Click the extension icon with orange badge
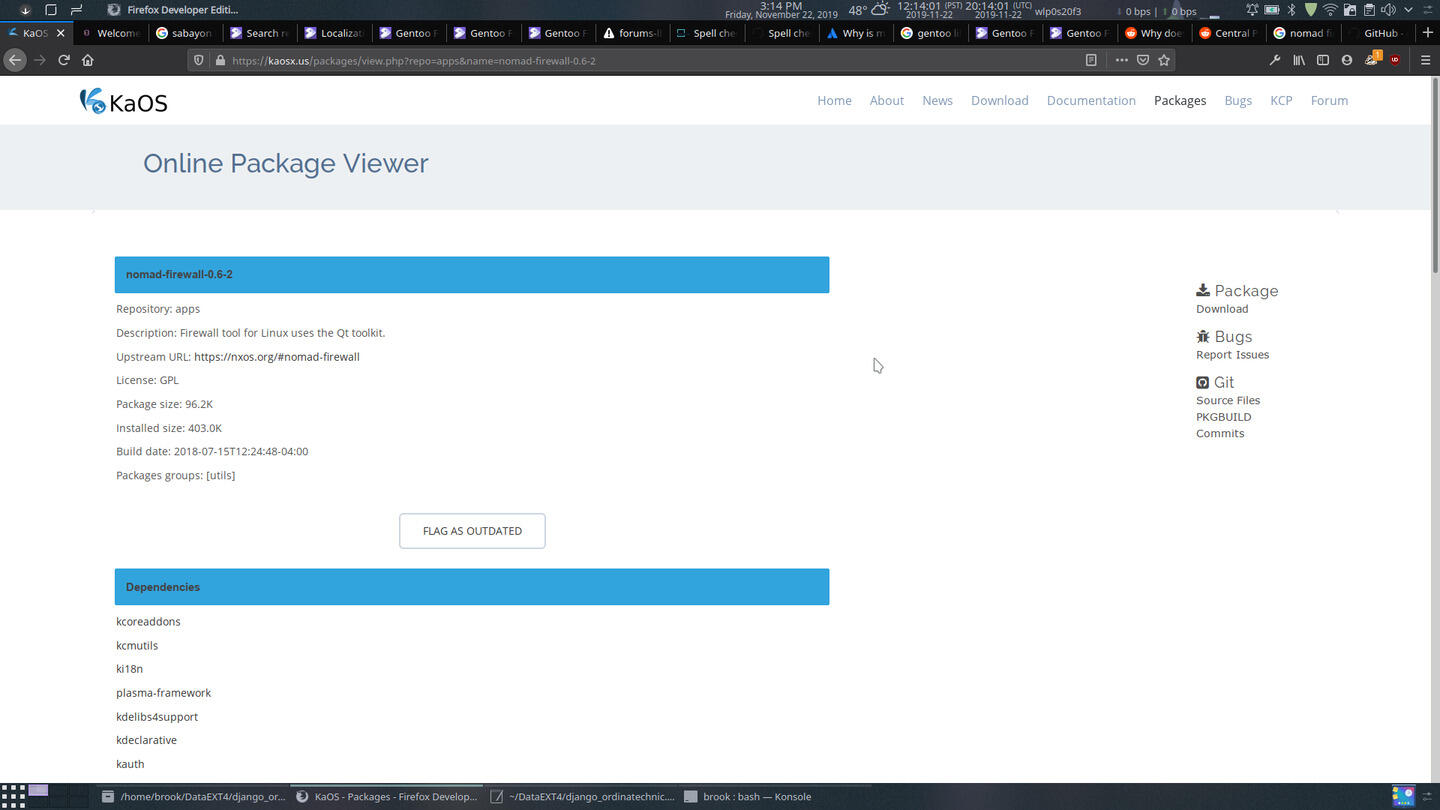This screenshot has height=810, width=1440. (x=1372, y=59)
